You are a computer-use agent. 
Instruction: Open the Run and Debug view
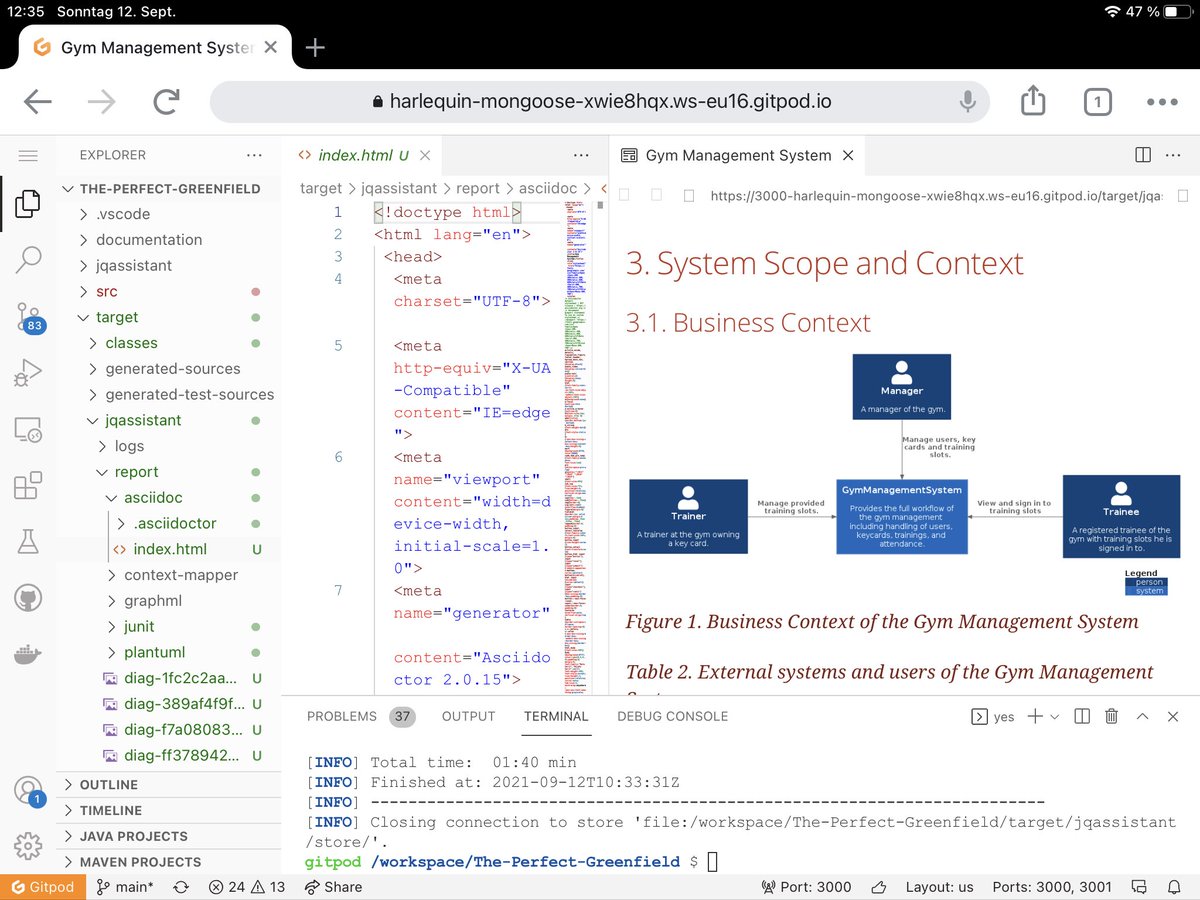click(28, 374)
